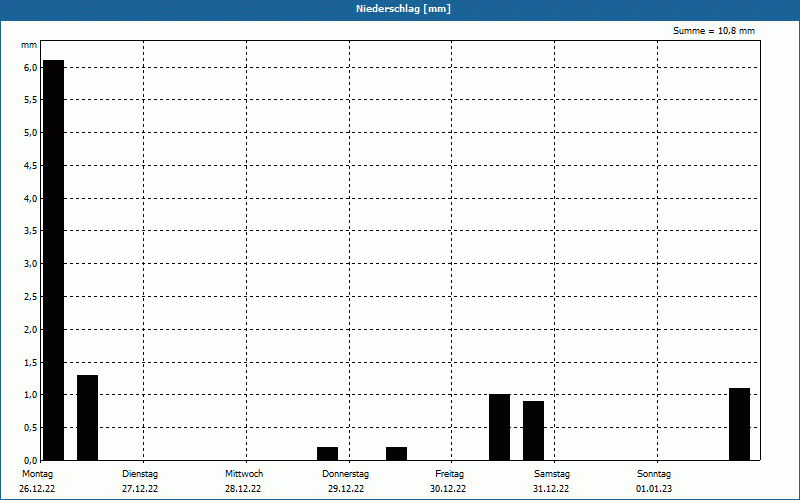Click the last bar after Sonntag
The width and height of the screenshot is (800, 500).
739,424
